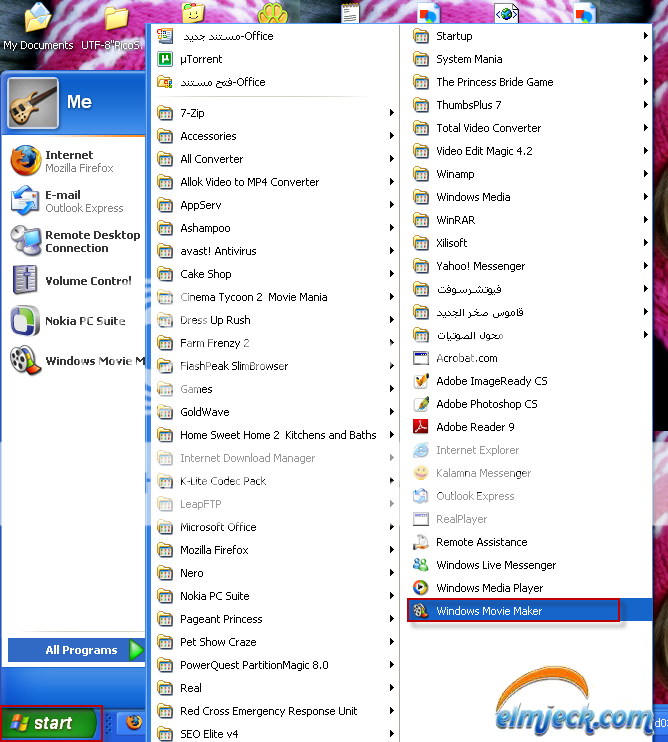This screenshot has width=668, height=742.
Task: Open Adobe Reader 9 icon
Action: click(421, 427)
